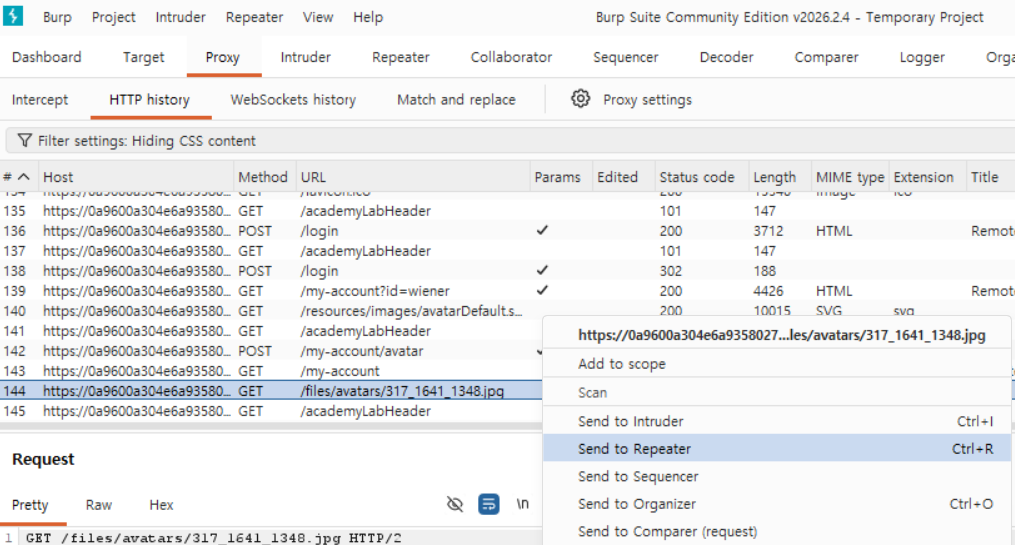Open the Burp menu

click(57, 17)
